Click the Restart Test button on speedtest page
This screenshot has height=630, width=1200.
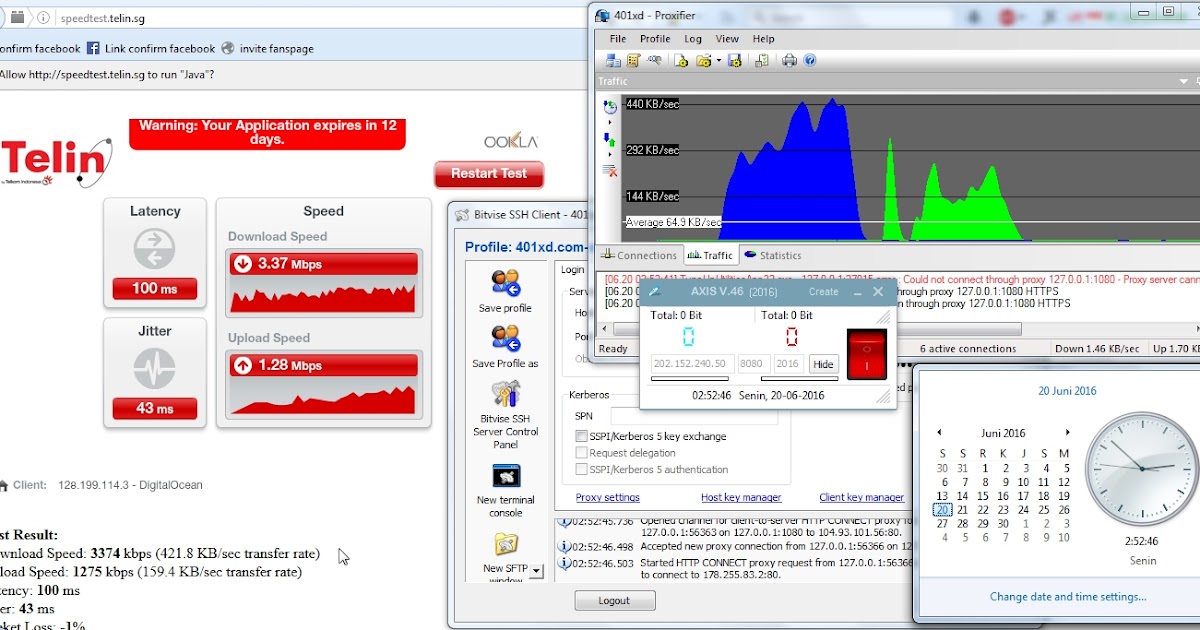[489, 174]
